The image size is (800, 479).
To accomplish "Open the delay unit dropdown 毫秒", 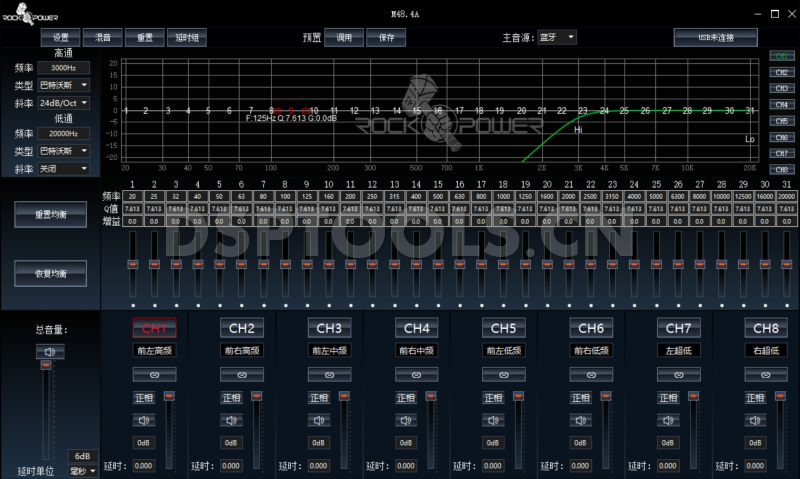I will [82, 470].
